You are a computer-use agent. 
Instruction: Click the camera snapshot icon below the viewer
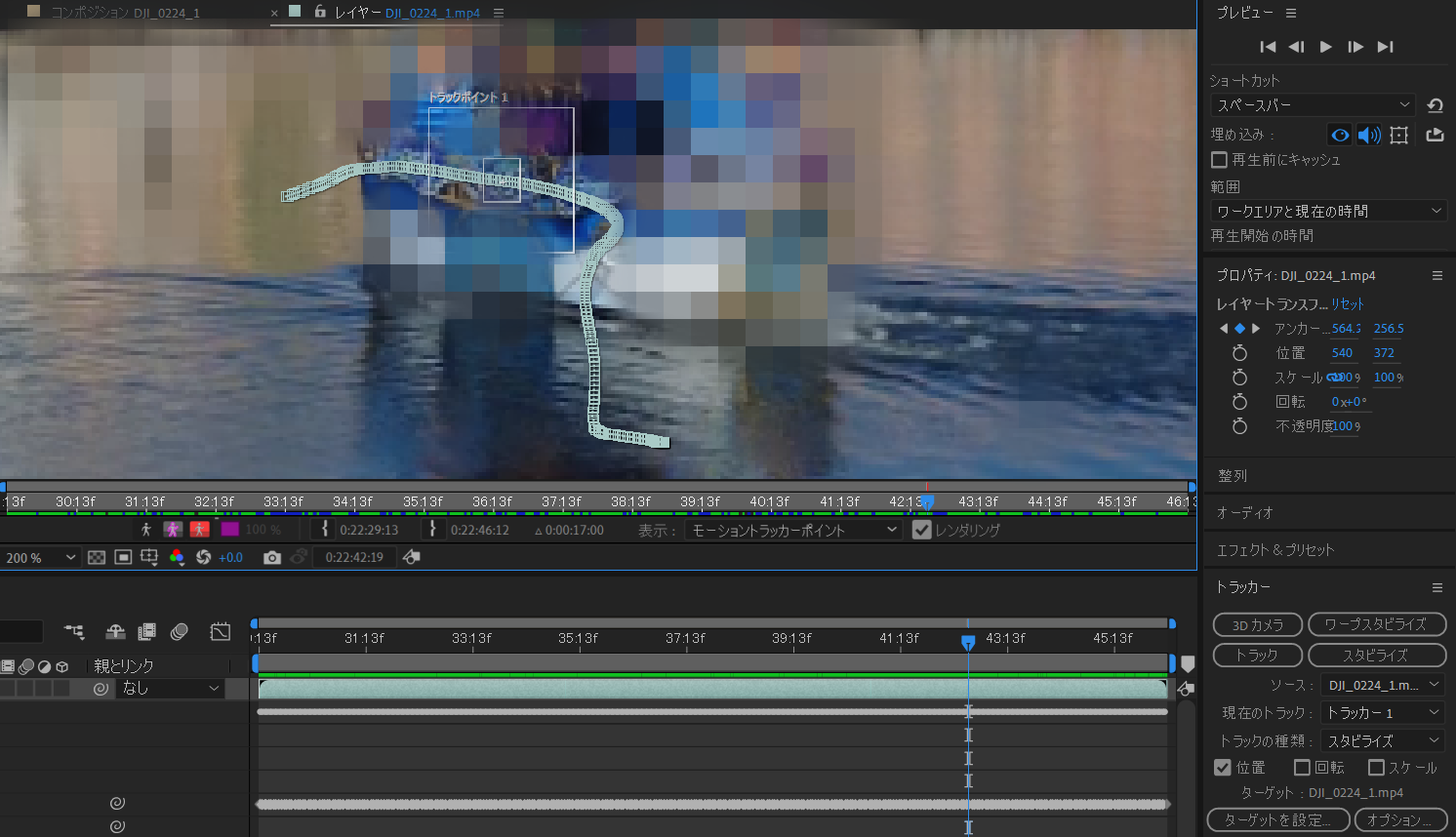click(272, 557)
